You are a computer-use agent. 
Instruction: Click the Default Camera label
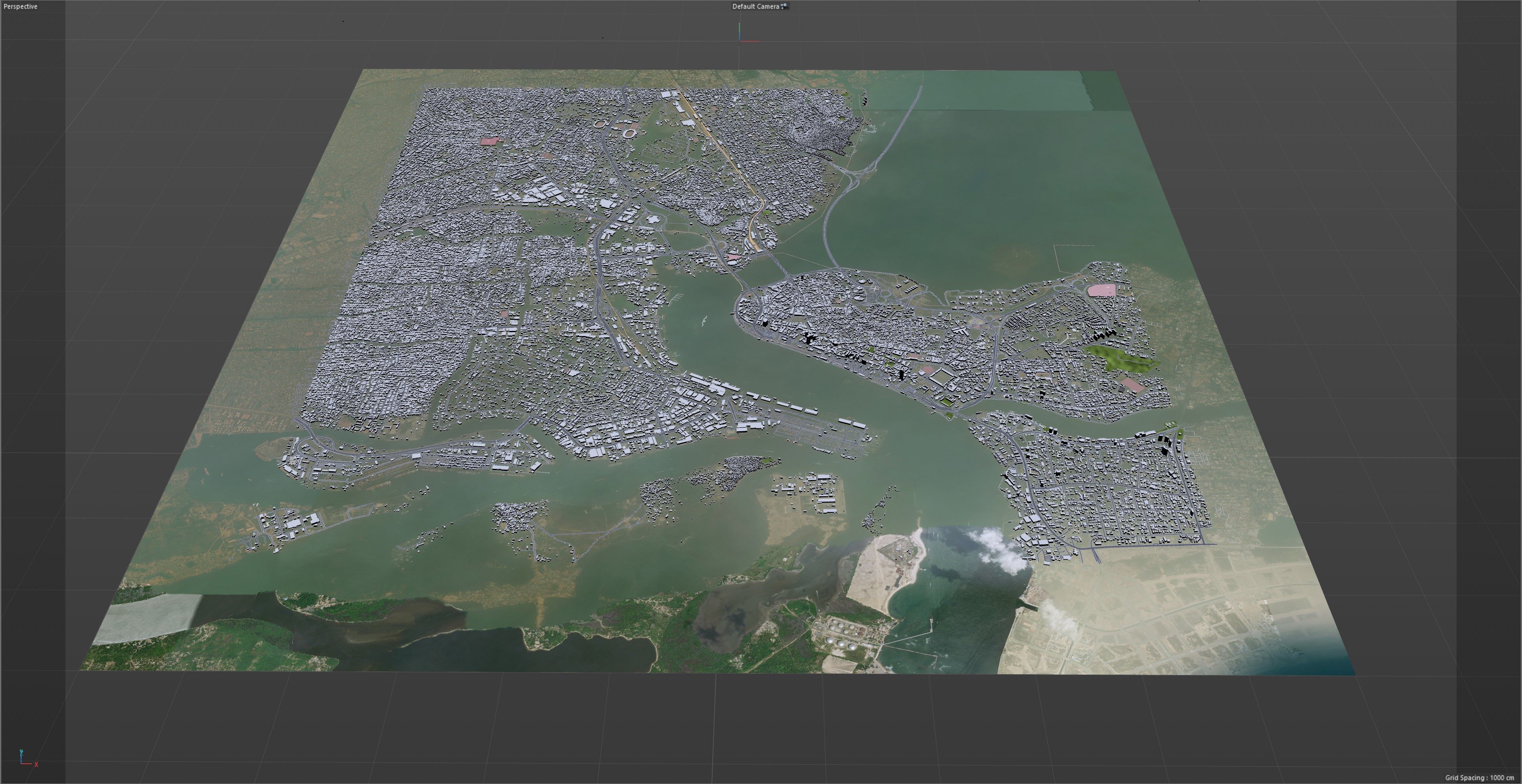tap(755, 6)
